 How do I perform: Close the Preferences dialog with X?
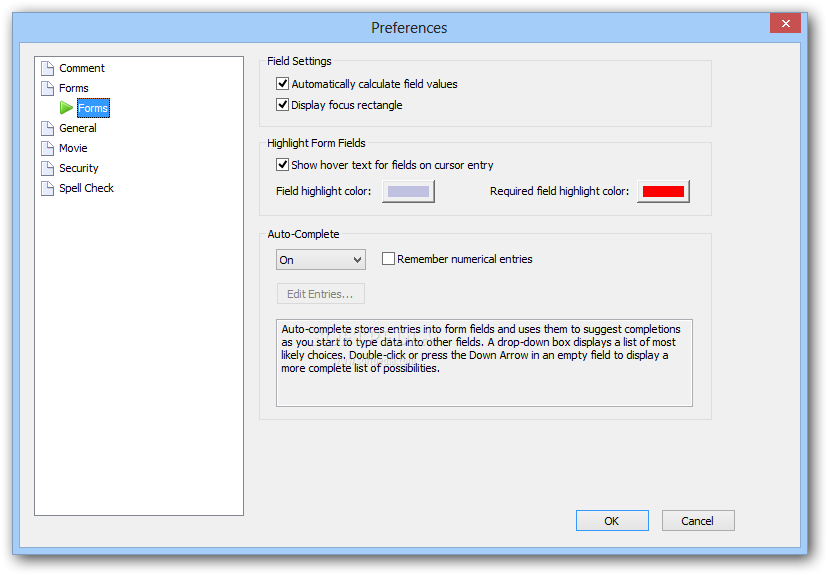click(x=785, y=23)
